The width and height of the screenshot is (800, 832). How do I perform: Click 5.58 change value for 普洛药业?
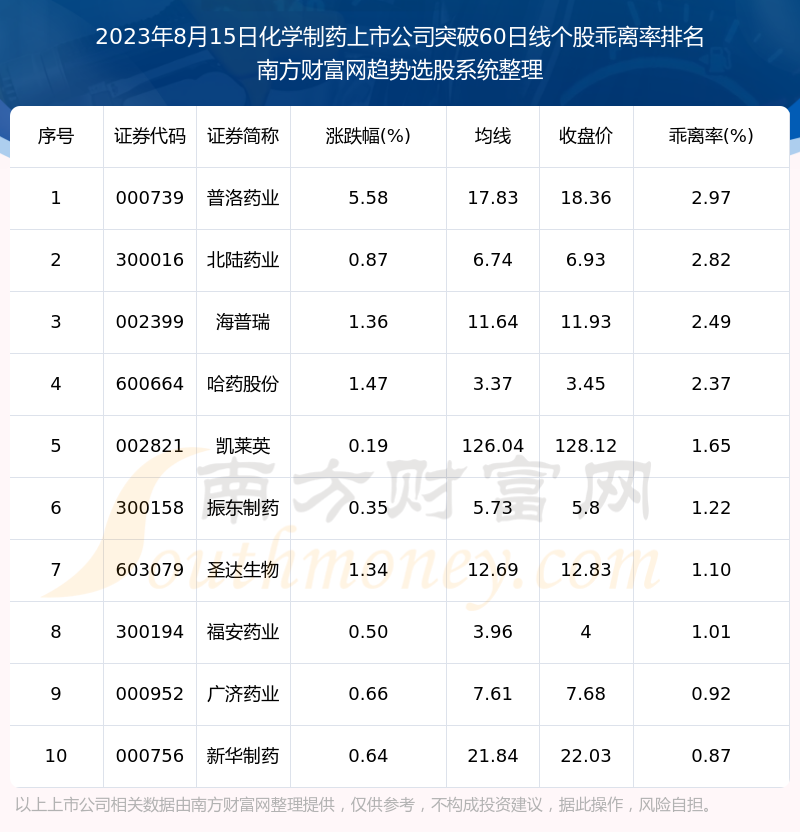(x=368, y=198)
